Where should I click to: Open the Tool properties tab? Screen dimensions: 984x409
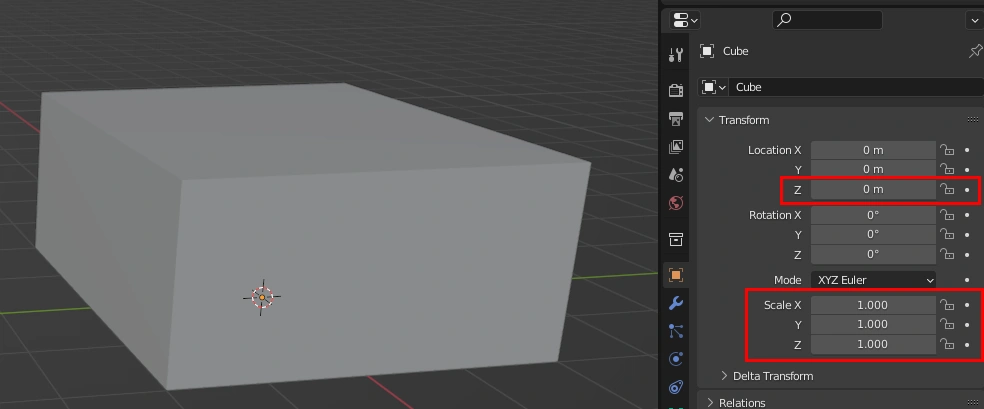[x=676, y=55]
